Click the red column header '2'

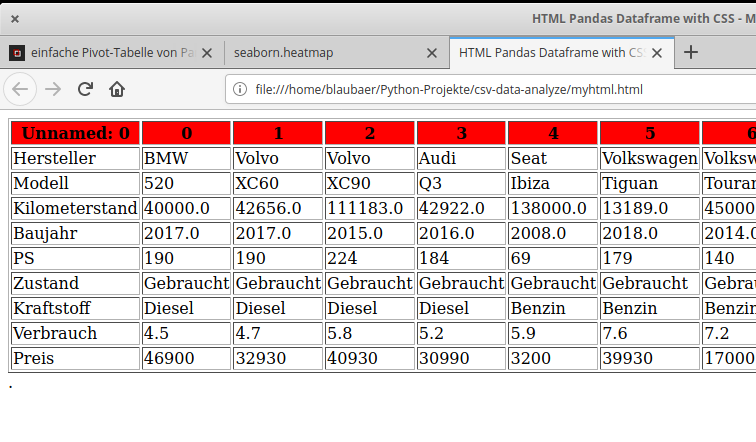[x=370, y=133]
